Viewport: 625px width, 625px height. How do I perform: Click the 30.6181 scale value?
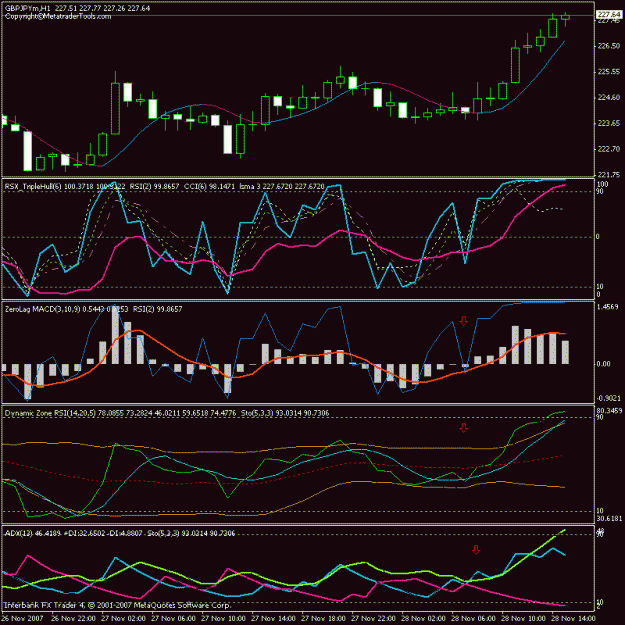[609, 518]
